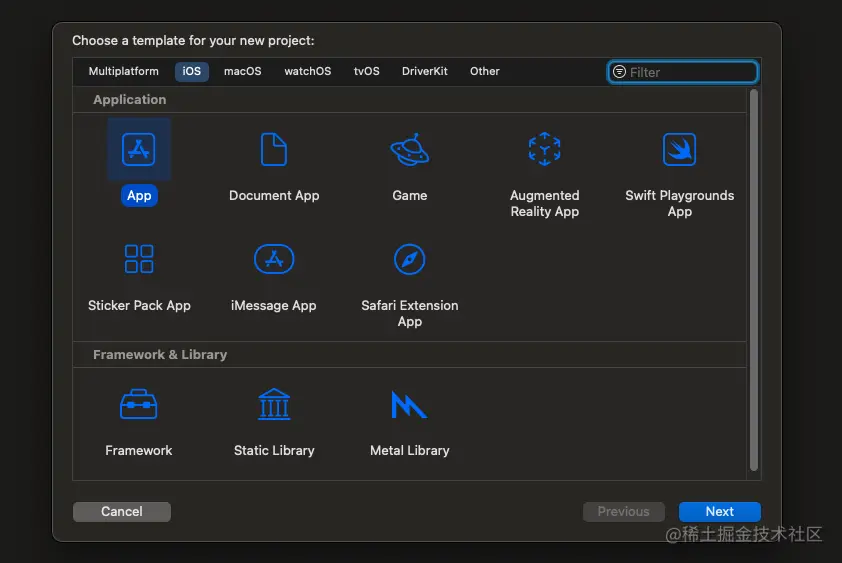Image resolution: width=842 pixels, height=563 pixels.
Task: Cancel the new project dialog
Action: (x=122, y=511)
